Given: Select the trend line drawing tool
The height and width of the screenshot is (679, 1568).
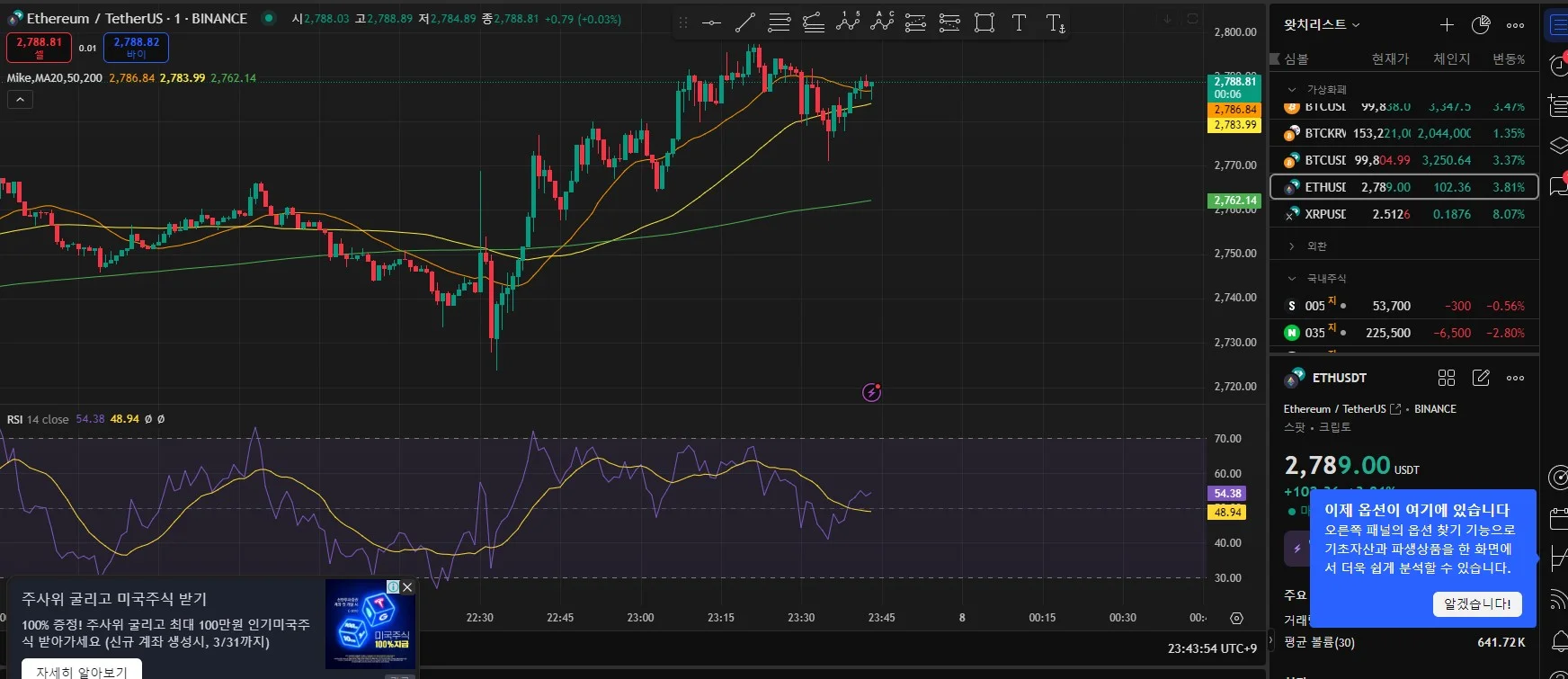Looking at the screenshot, I should click(x=745, y=22).
